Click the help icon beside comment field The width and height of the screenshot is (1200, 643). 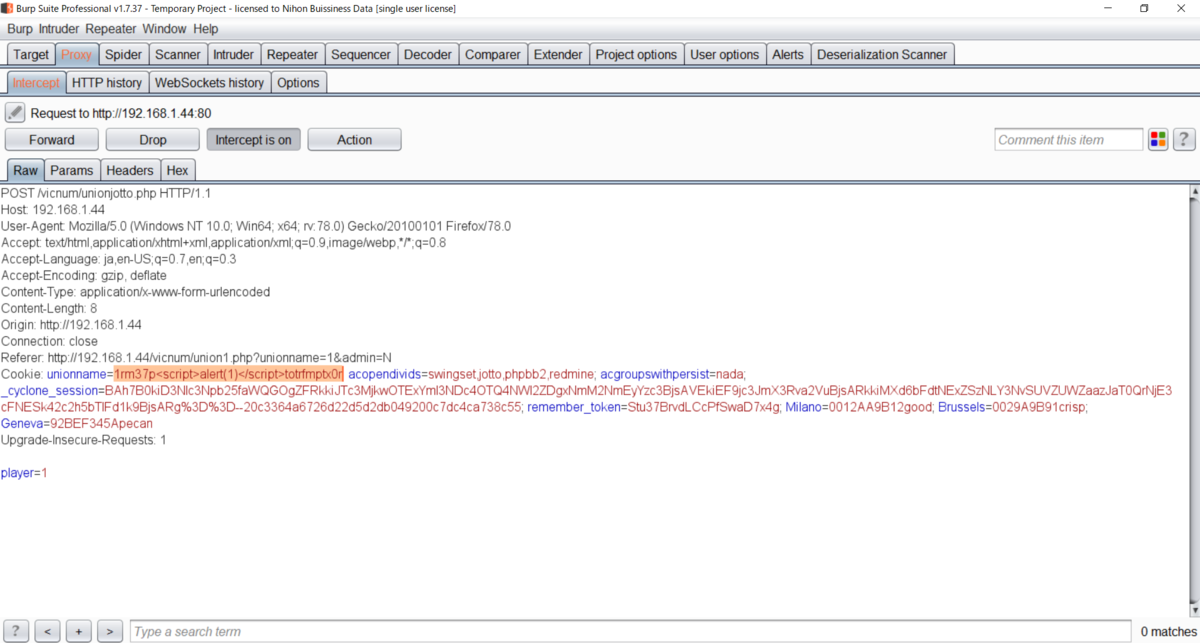[1184, 140]
